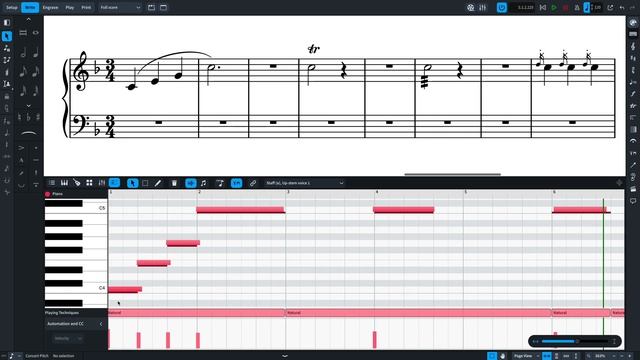Open the Staff (a), Up-stem voice dropdown
Viewport: 640px width, 360px height.
[305, 183]
